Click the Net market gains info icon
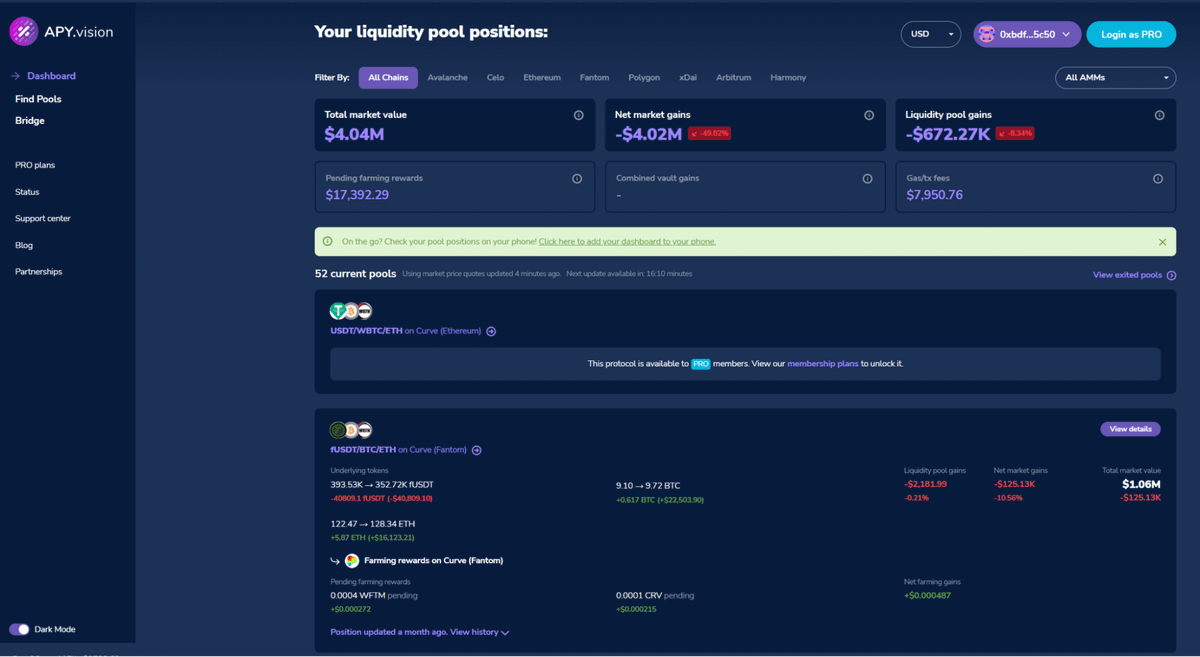 tap(868, 115)
